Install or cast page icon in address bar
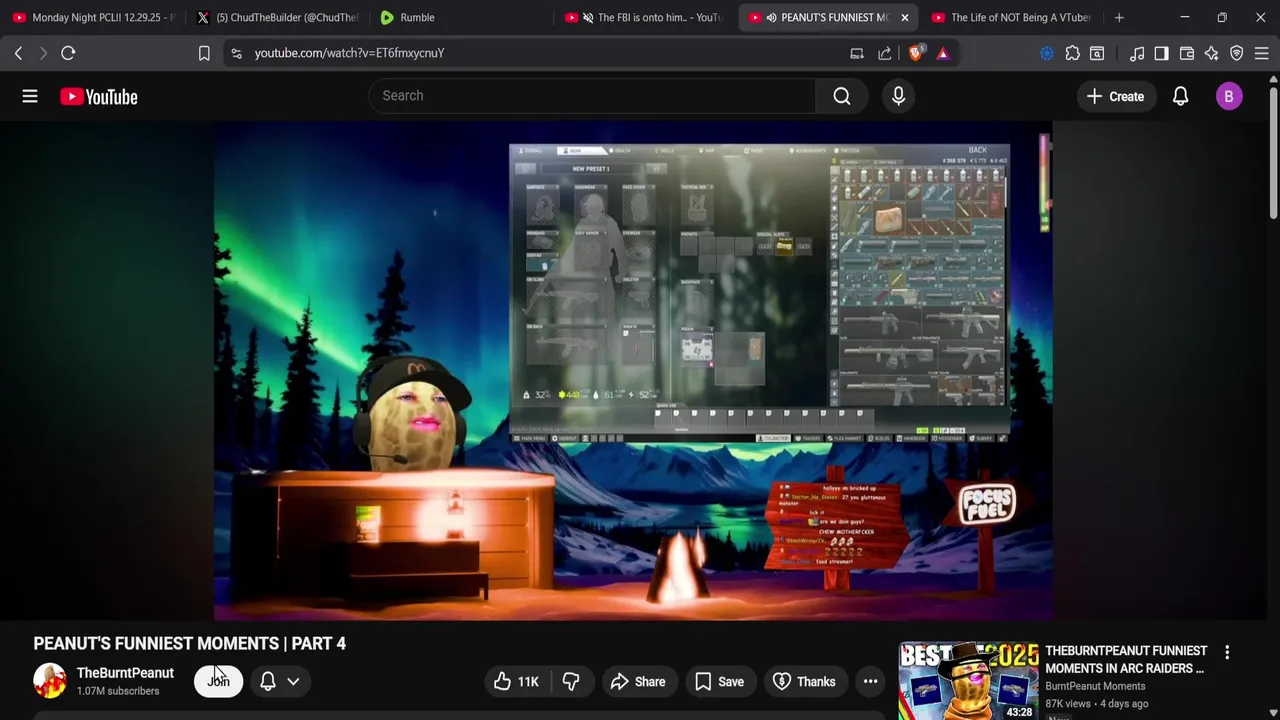The width and height of the screenshot is (1280, 720). click(857, 53)
